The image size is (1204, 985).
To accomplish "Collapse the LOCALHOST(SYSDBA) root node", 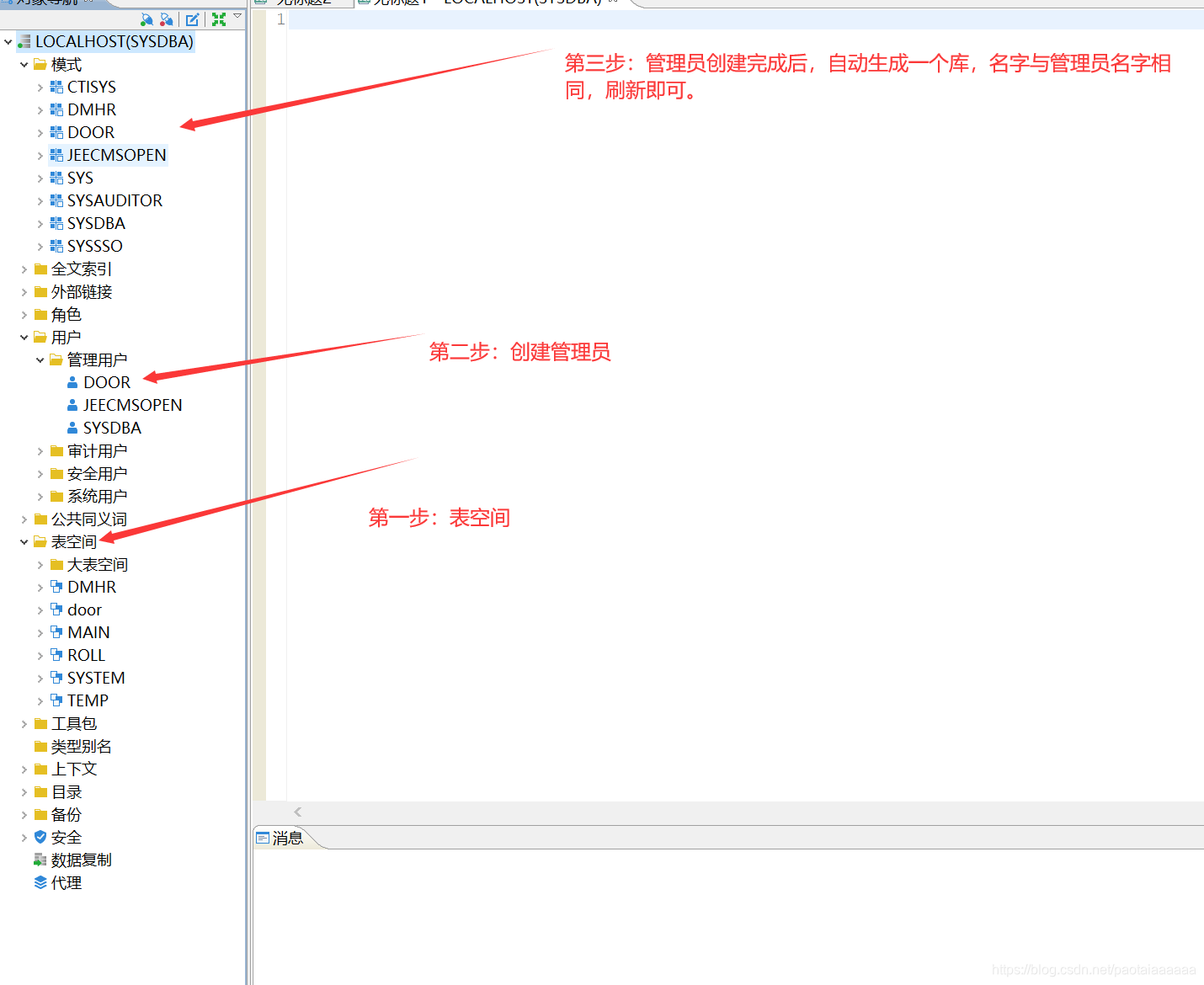I will coord(8,41).
